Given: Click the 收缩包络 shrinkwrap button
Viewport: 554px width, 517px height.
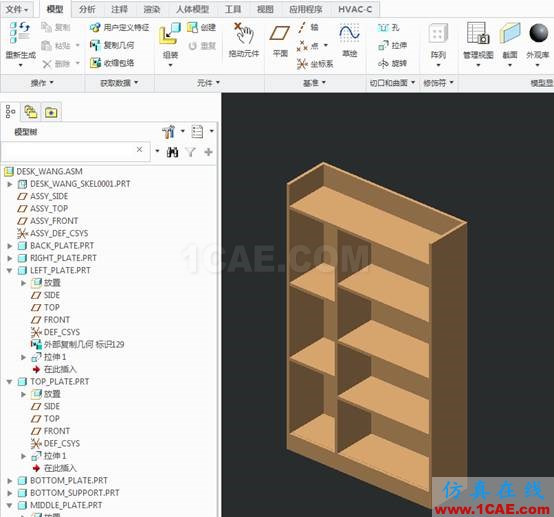Looking at the screenshot, I should coord(112,63).
